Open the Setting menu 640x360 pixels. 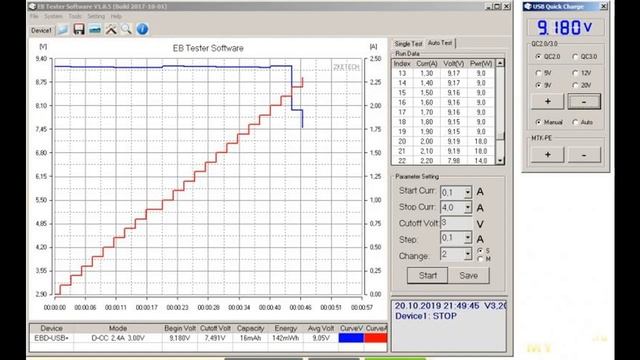[96, 16]
